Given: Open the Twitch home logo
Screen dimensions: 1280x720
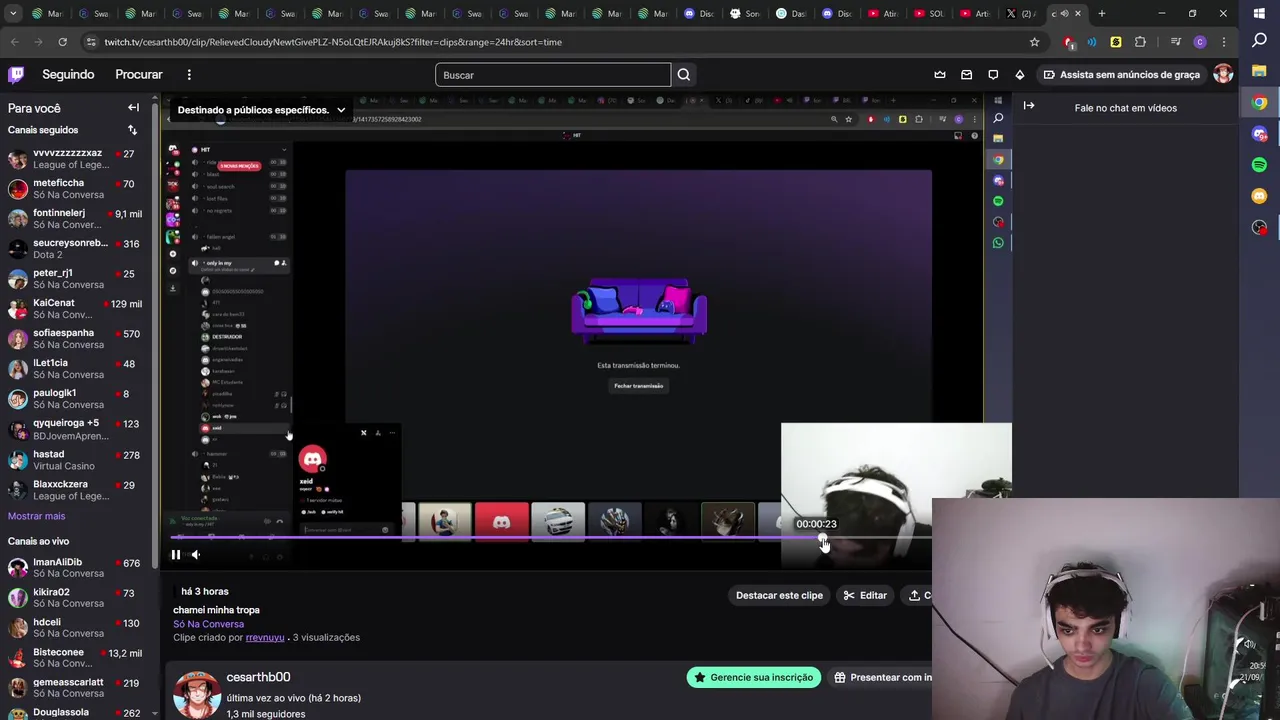Looking at the screenshot, I should pyautogui.click(x=16, y=75).
